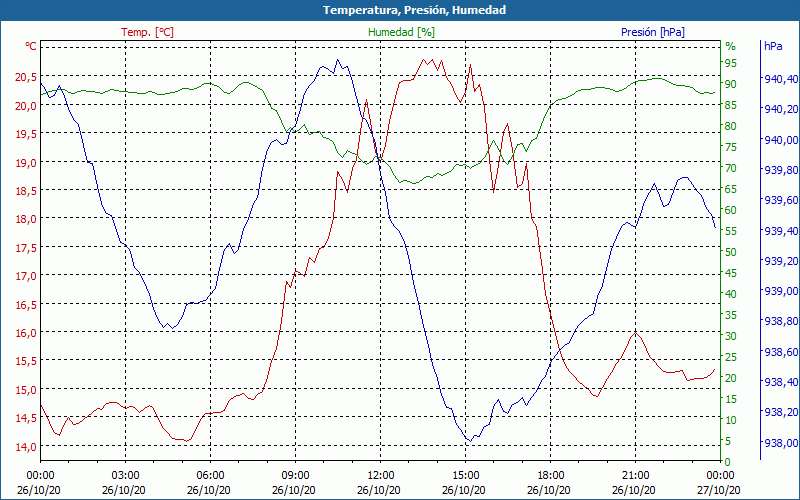
Task: Click the '18,5' temperature axis value
Action: (26, 190)
